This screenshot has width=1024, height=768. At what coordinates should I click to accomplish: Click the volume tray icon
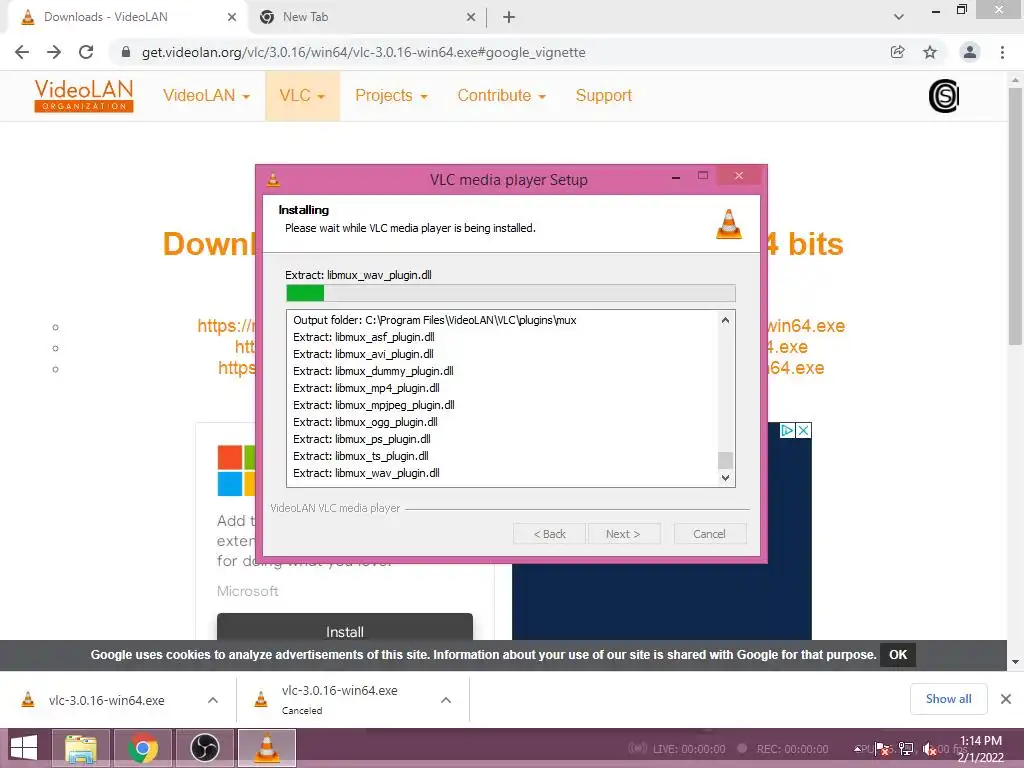(x=929, y=748)
